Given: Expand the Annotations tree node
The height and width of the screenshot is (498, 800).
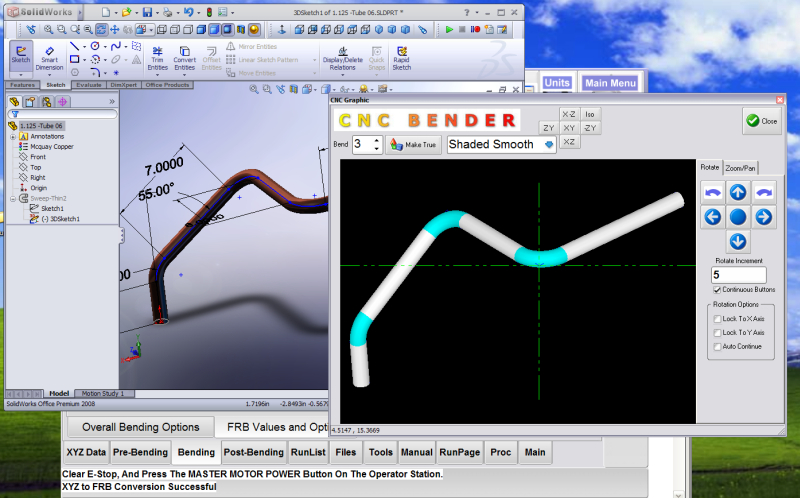Looking at the screenshot, I should coord(13,137).
